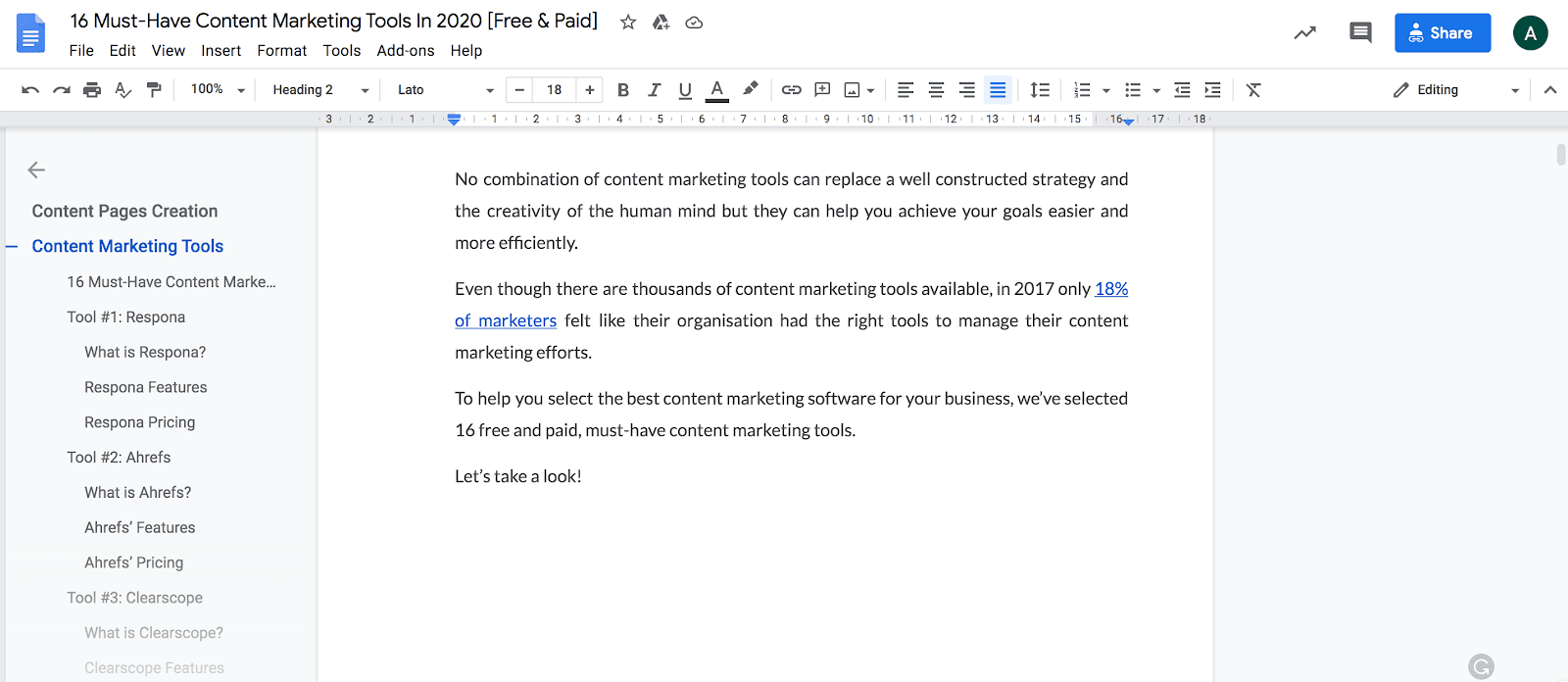
Task: Jump to Content Marketing Tools heading
Action: coord(127,247)
